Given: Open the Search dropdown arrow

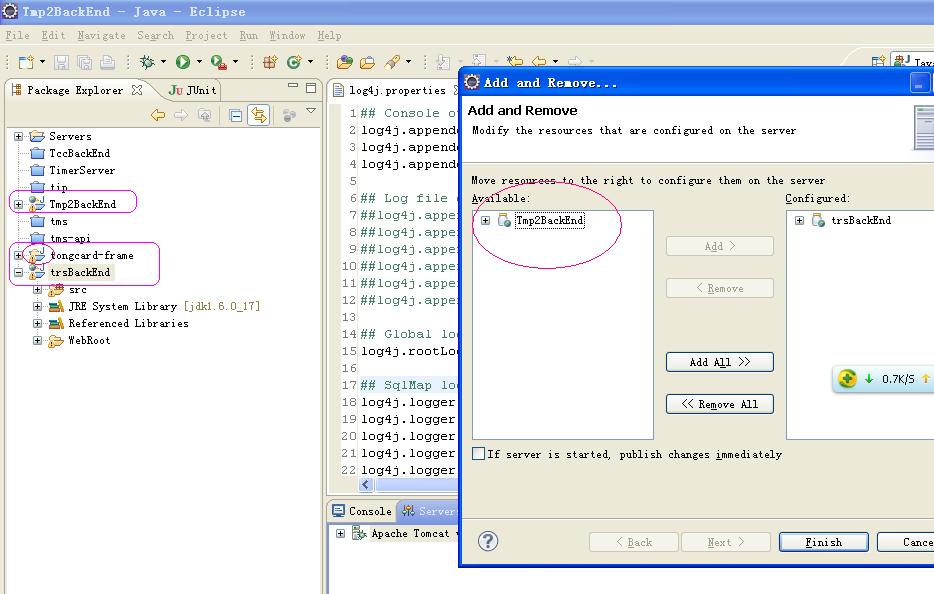Looking at the screenshot, I should point(408,61).
